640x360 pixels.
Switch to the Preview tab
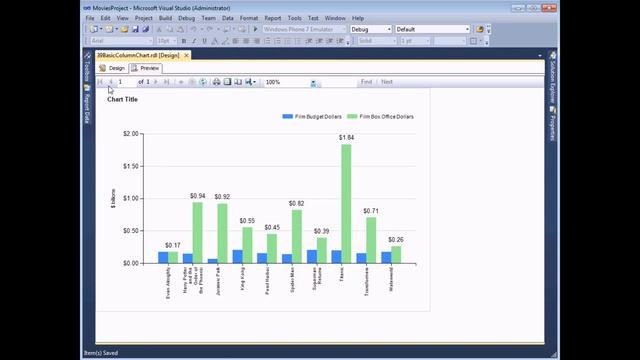pos(145,68)
